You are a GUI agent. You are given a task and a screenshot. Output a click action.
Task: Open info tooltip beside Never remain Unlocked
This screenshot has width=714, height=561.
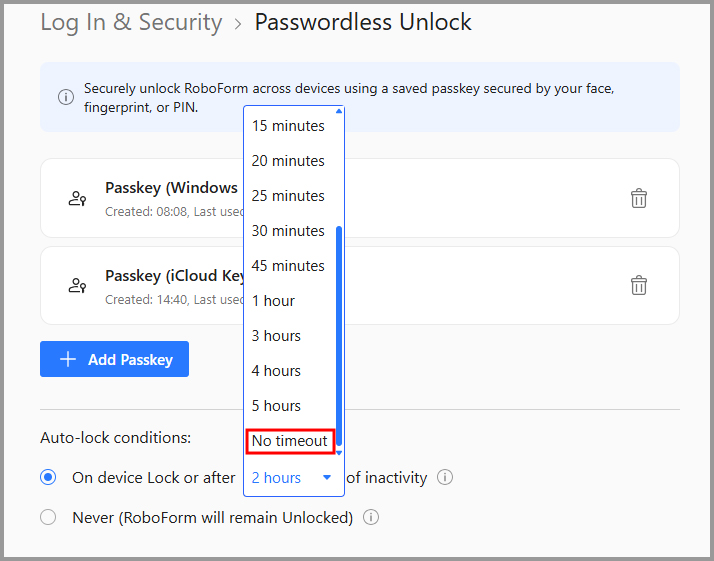[371, 517]
